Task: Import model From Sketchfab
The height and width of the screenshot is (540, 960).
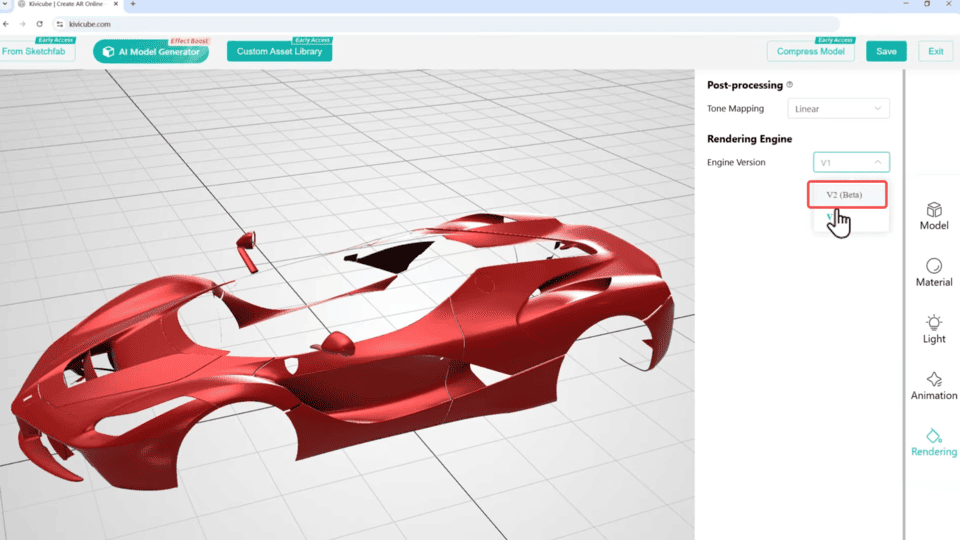Action: point(36,51)
